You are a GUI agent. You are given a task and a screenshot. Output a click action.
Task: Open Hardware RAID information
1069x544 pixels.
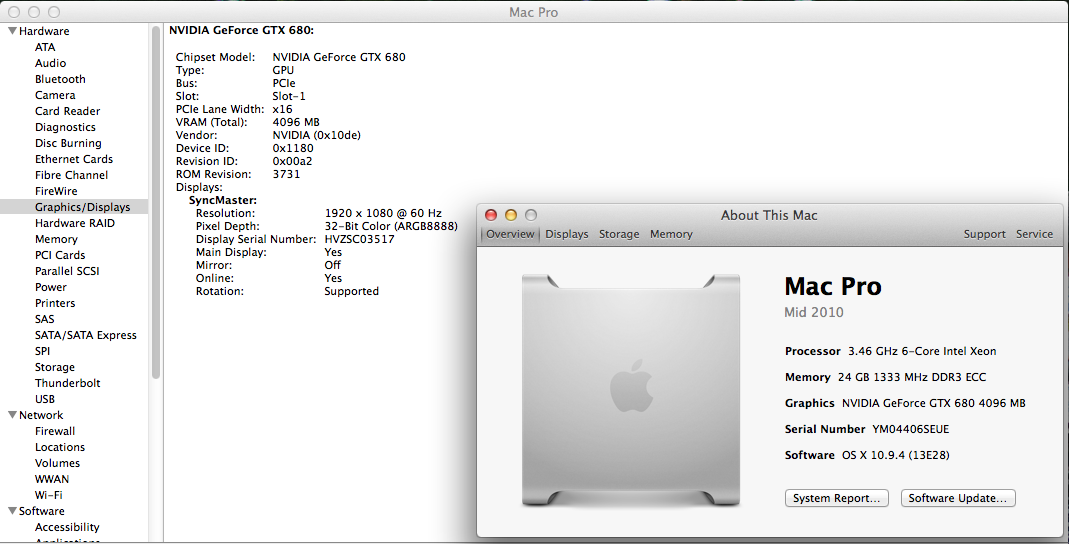coord(75,223)
